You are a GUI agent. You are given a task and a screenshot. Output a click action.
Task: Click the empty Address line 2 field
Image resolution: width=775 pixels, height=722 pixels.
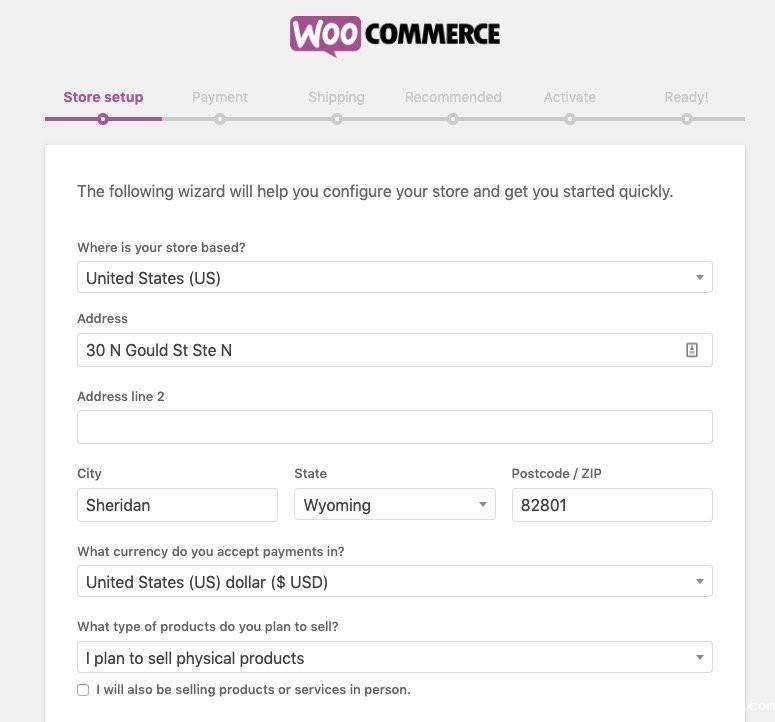coord(394,427)
